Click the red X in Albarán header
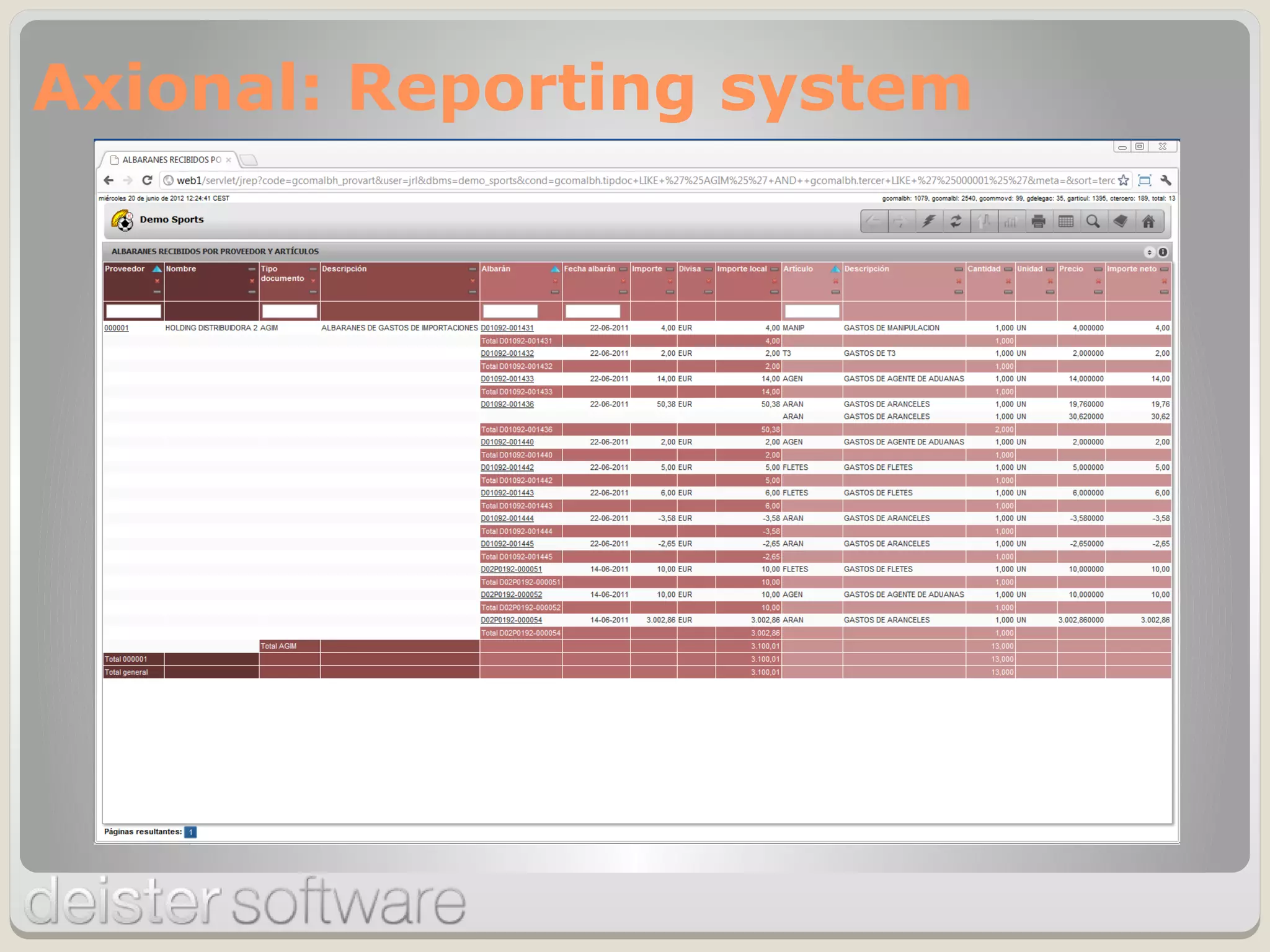Image resolution: width=1270 pixels, height=952 pixels. [x=555, y=281]
